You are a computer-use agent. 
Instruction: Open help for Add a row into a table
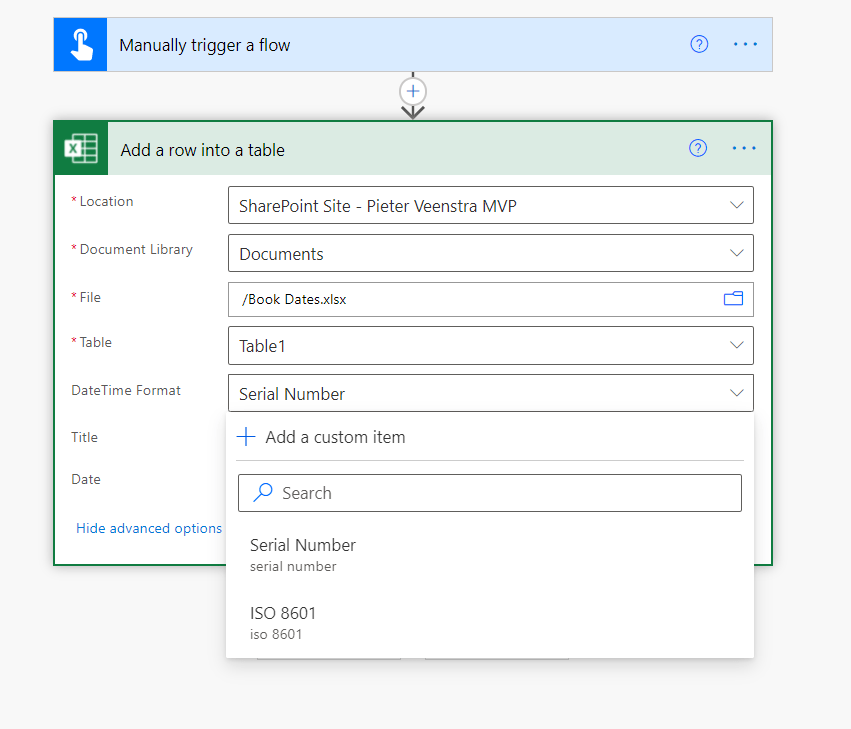[698, 148]
